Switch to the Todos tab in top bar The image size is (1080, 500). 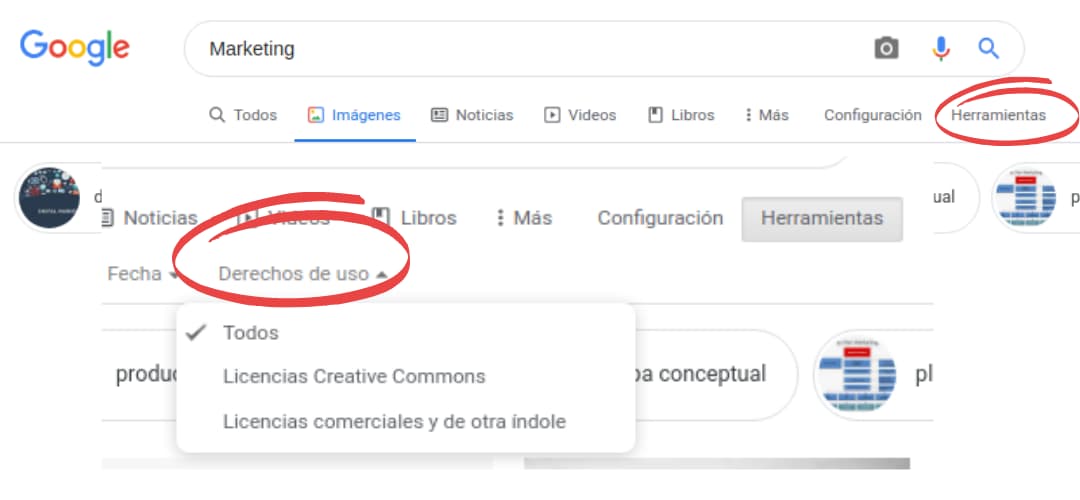pos(243,115)
